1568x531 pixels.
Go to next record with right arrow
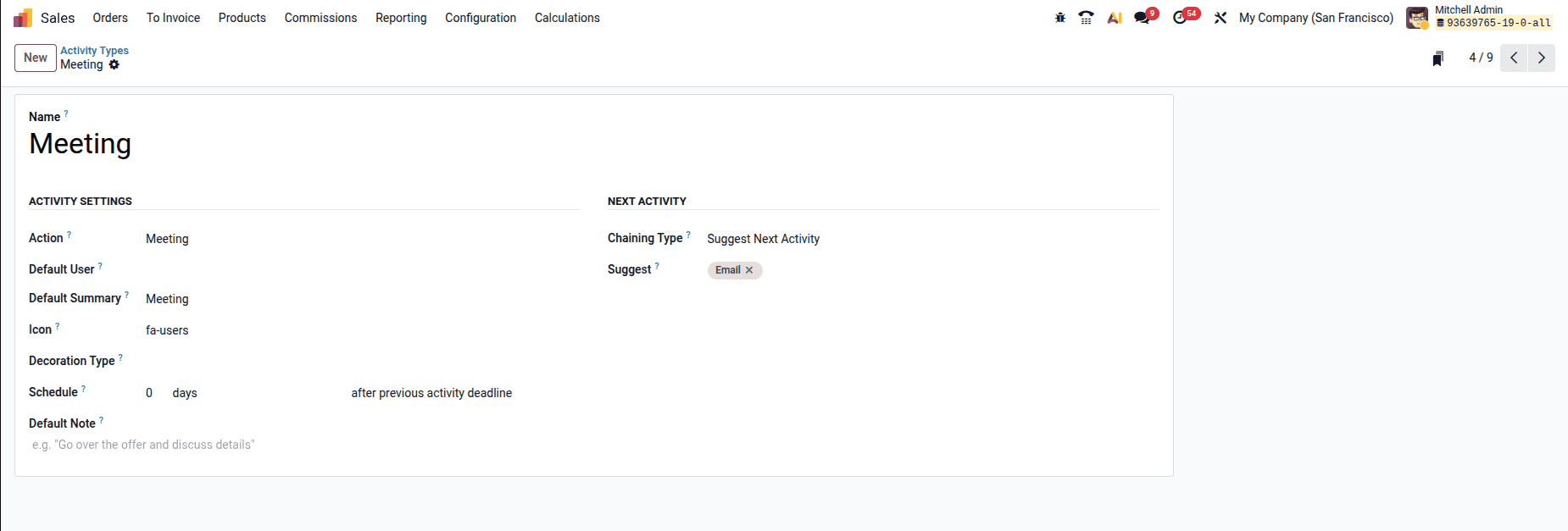click(1542, 58)
